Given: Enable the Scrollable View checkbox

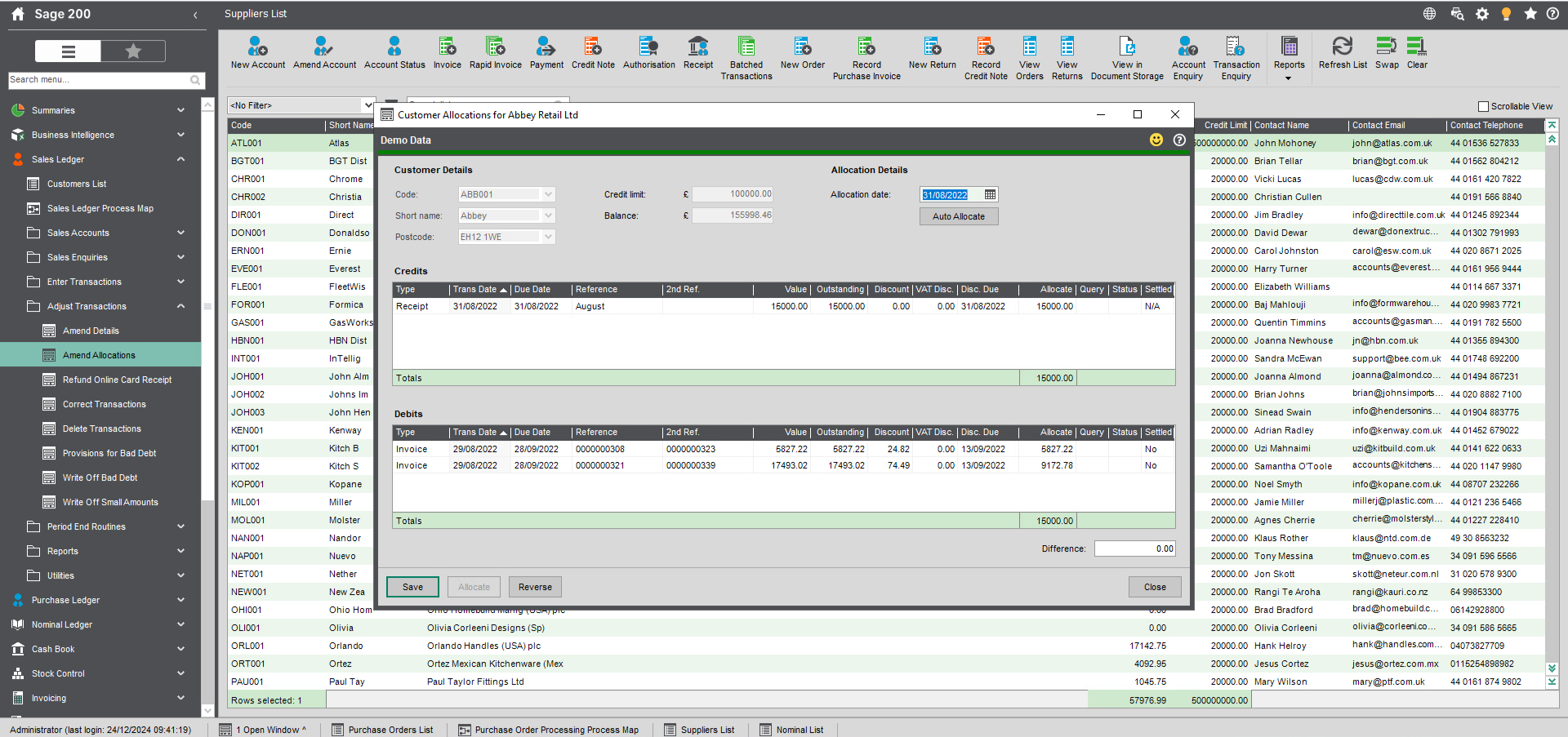Looking at the screenshot, I should (x=1482, y=106).
